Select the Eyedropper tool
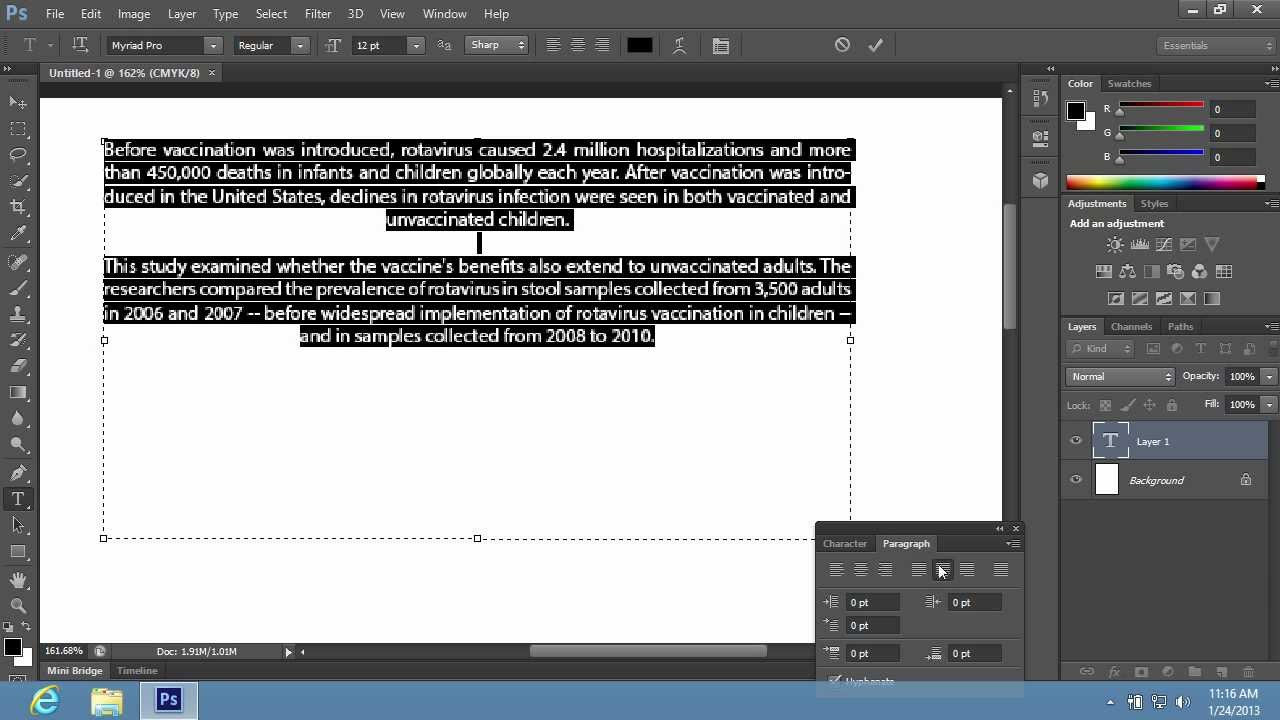 [18, 234]
